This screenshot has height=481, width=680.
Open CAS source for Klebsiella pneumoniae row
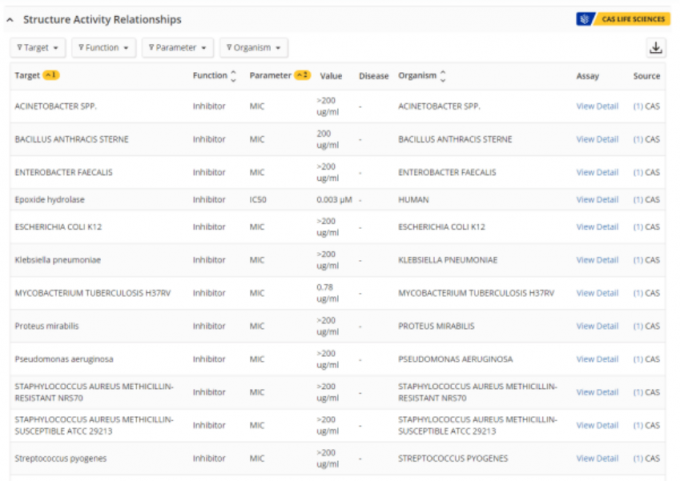646,260
